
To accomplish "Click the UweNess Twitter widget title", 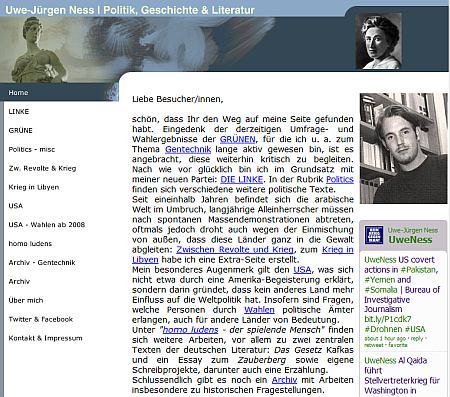I will [410, 239].
